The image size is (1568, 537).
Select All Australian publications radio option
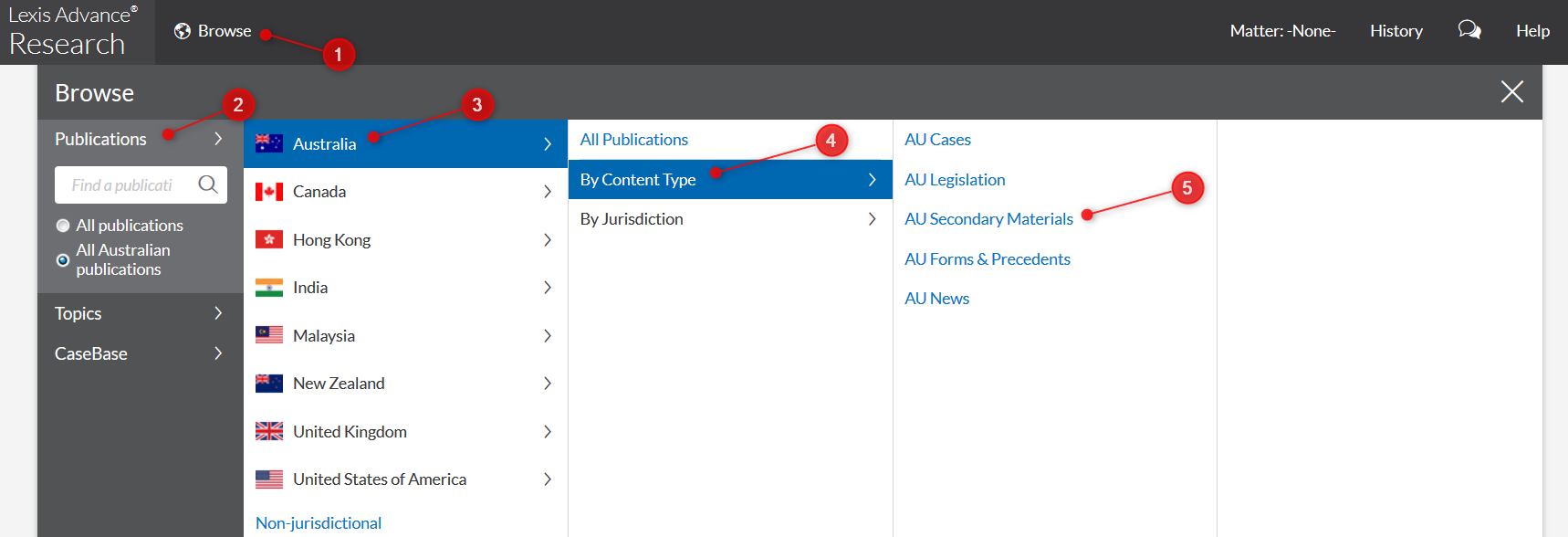pyautogui.click(x=63, y=260)
